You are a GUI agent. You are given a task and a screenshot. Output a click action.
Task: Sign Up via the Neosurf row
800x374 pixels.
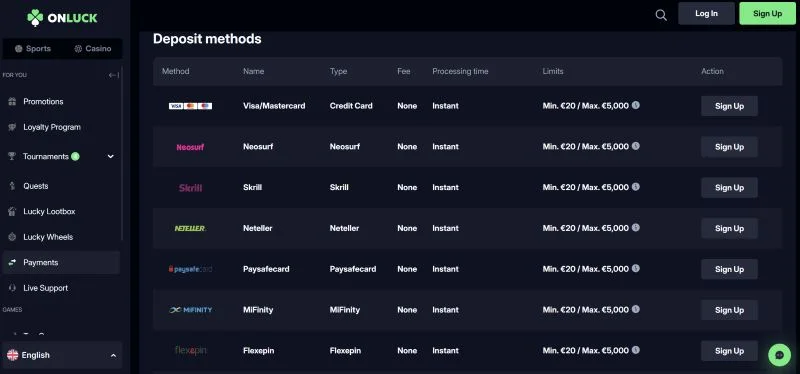[729, 147]
